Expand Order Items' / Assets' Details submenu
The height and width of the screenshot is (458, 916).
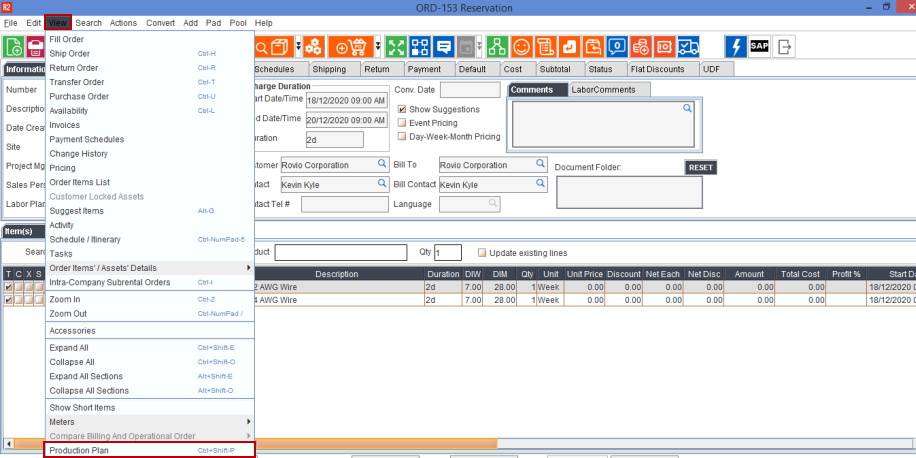pyautogui.click(x=150, y=268)
